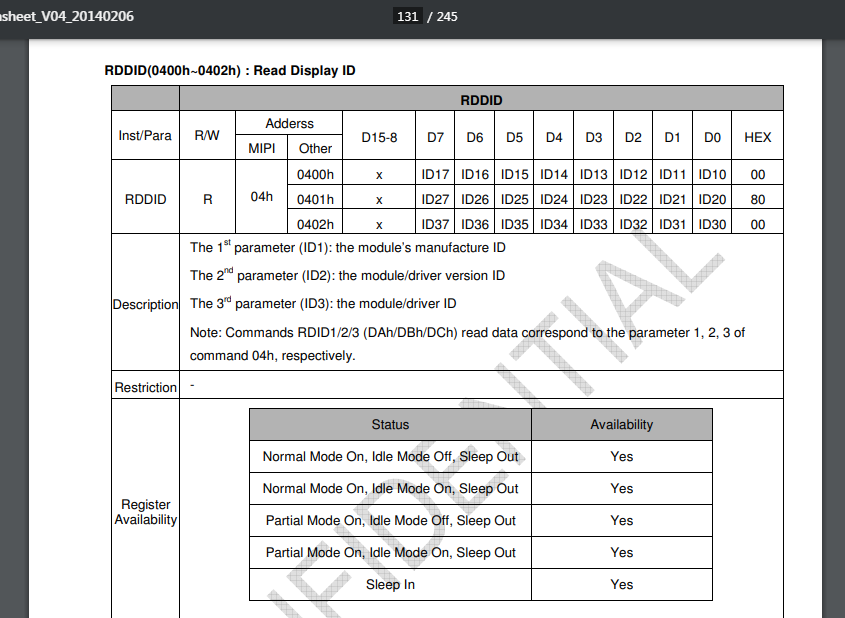
Task: Select 'Normal Mode On, Idle Mode On, Sleep Out'
Action: tap(390, 488)
